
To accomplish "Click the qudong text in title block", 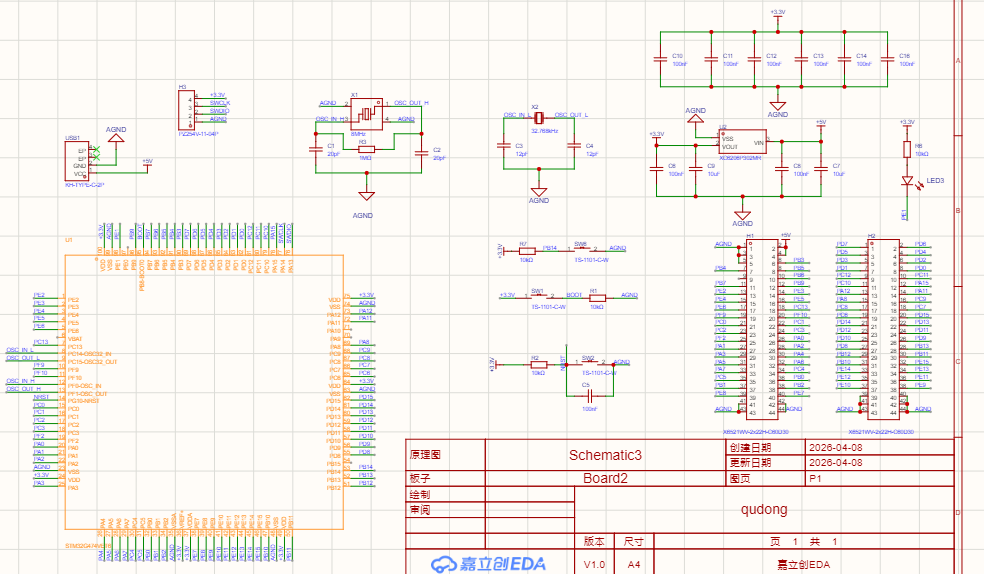I will 764,509.
